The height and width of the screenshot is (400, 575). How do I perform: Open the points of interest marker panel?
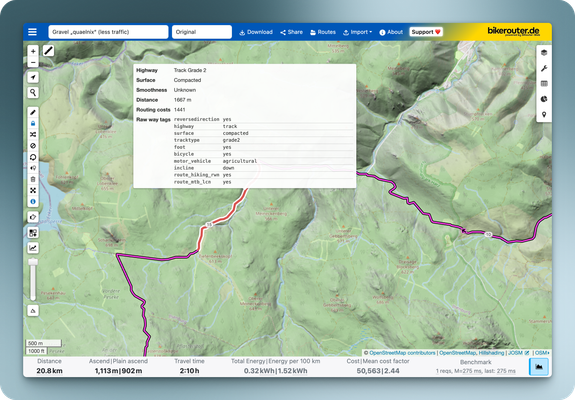544,114
